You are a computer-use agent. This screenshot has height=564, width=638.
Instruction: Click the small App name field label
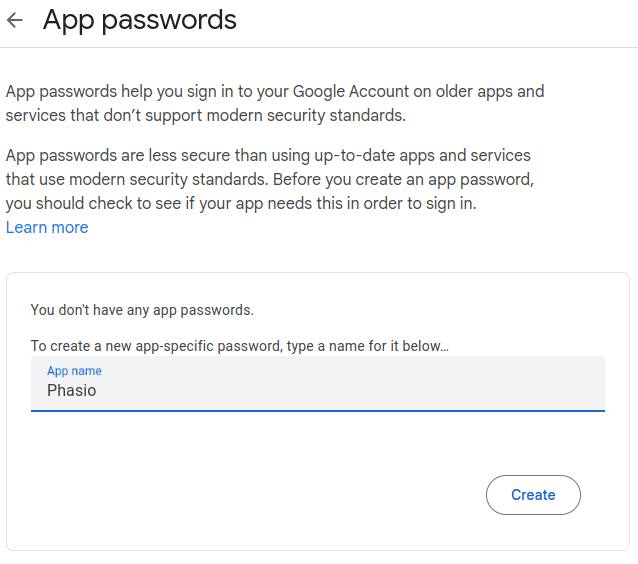coord(74,371)
